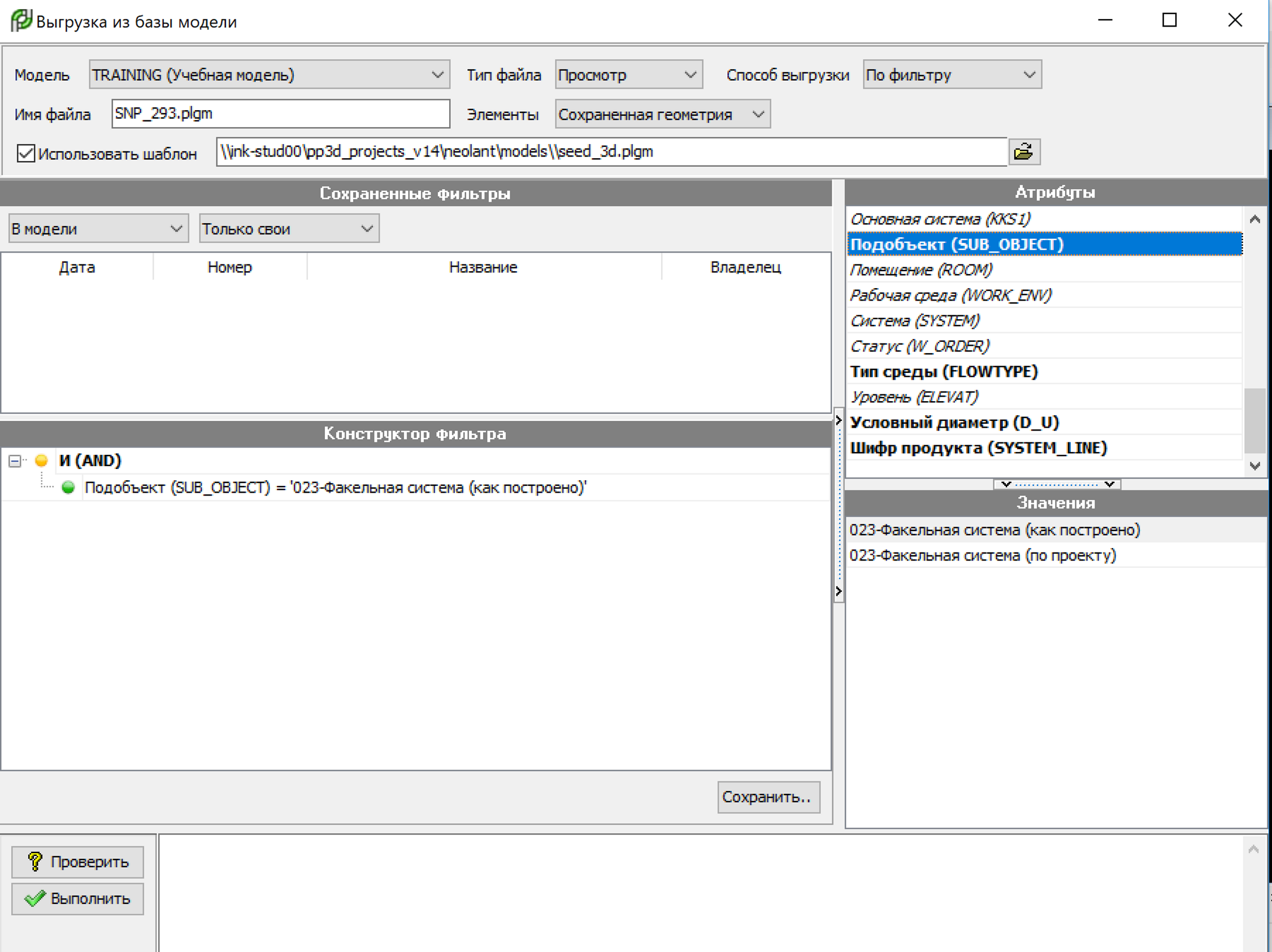Sort by the Дата column header

pyautogui.click(x=77, y=267)
